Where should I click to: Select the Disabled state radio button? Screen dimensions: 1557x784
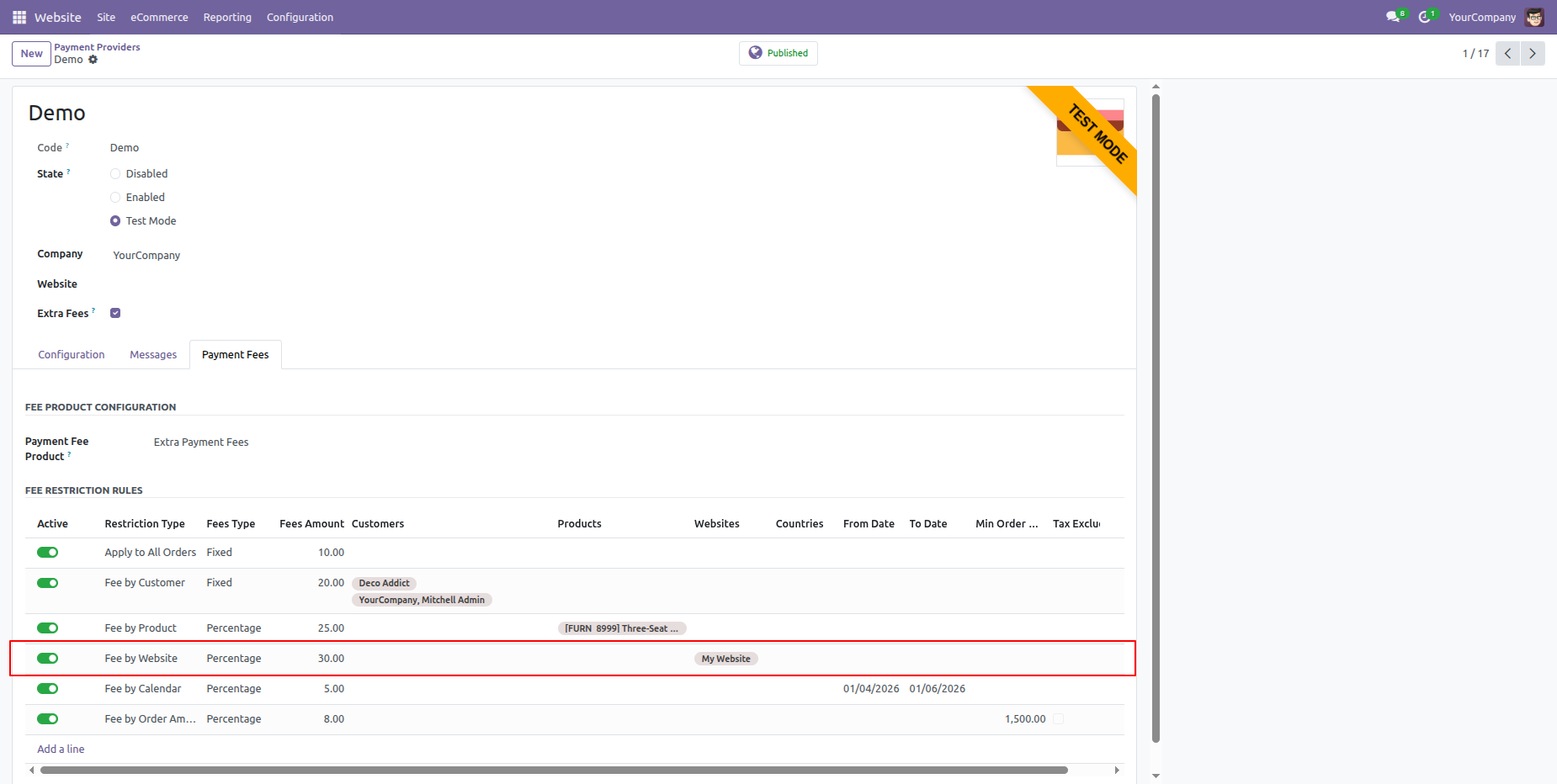point(115,174)
